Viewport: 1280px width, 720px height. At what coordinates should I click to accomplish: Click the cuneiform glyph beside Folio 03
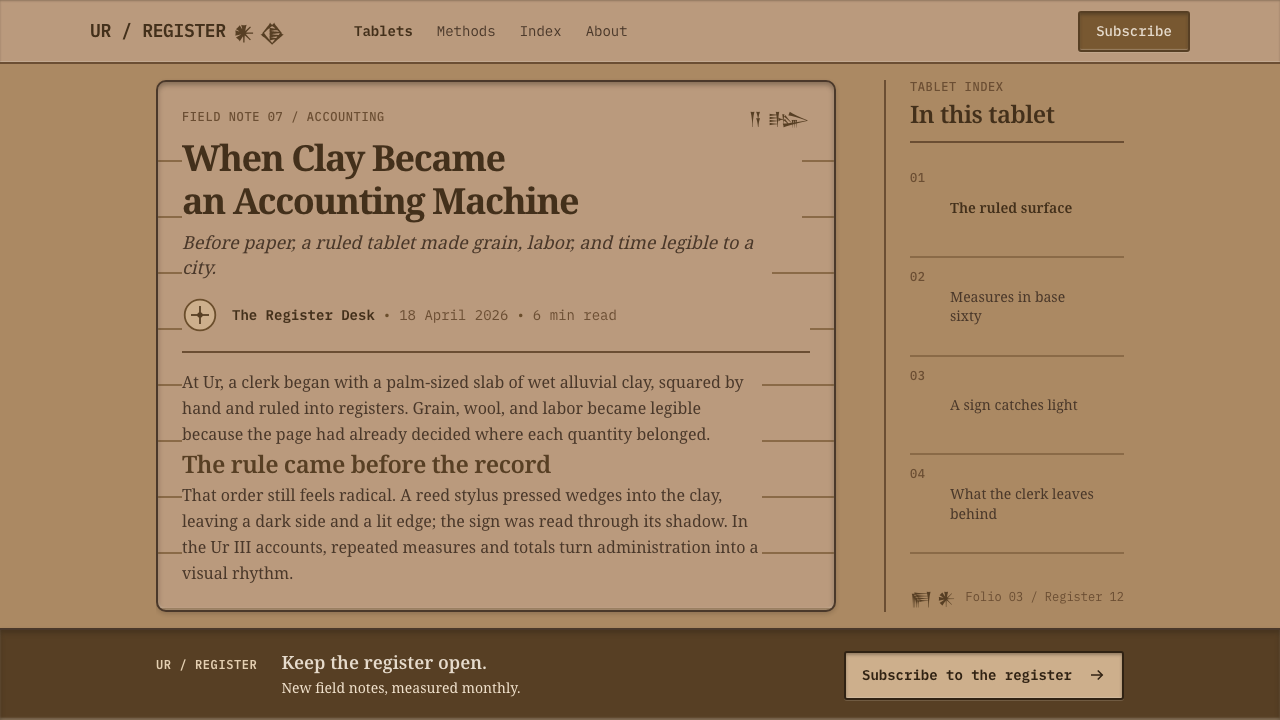[932, 598]
